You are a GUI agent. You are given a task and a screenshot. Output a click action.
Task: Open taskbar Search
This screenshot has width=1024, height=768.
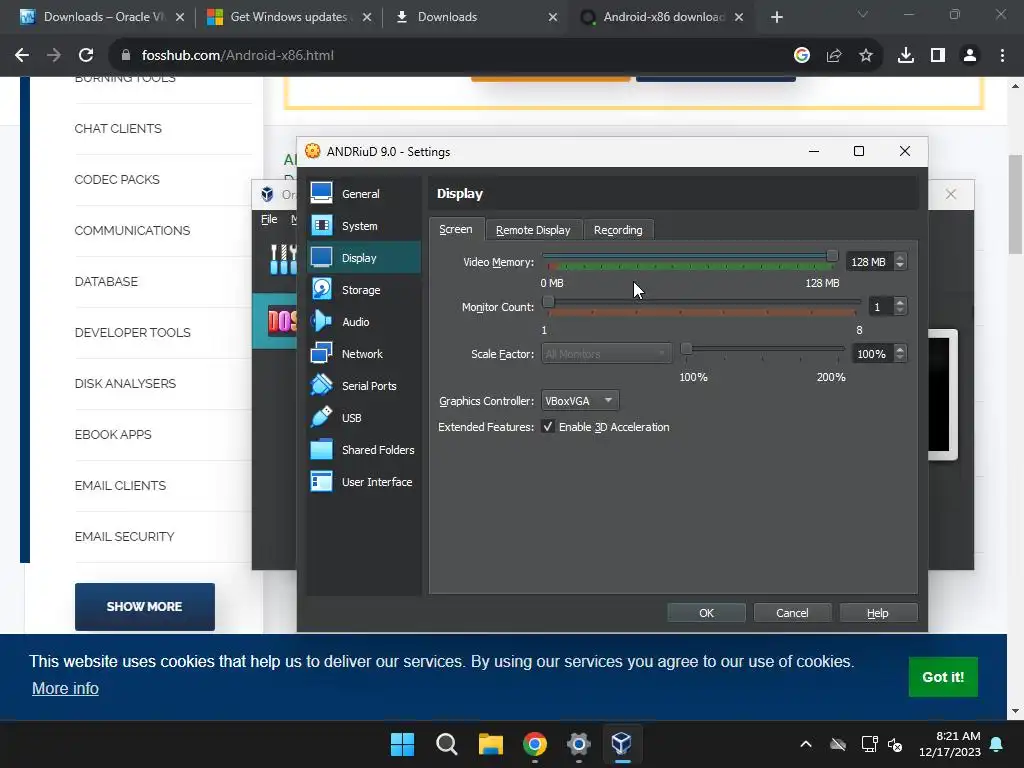(447, 744)
